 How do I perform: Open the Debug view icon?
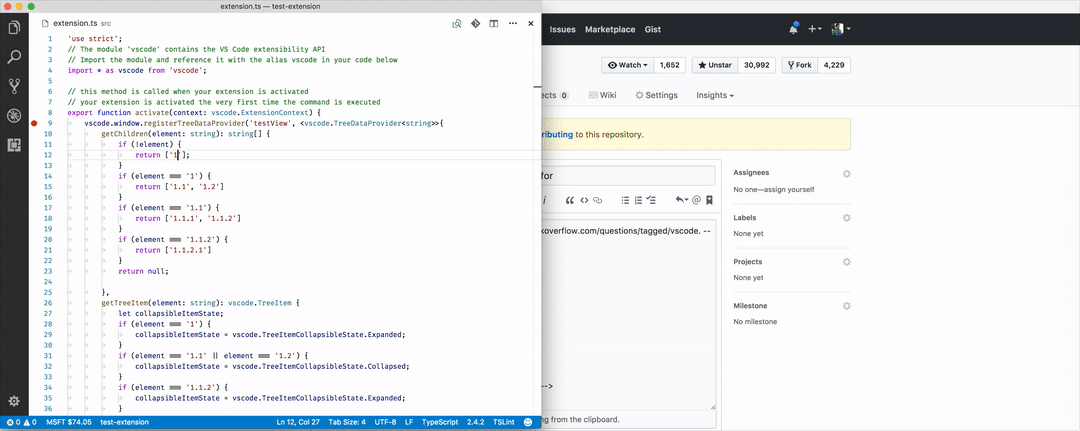tap(14, 116)
